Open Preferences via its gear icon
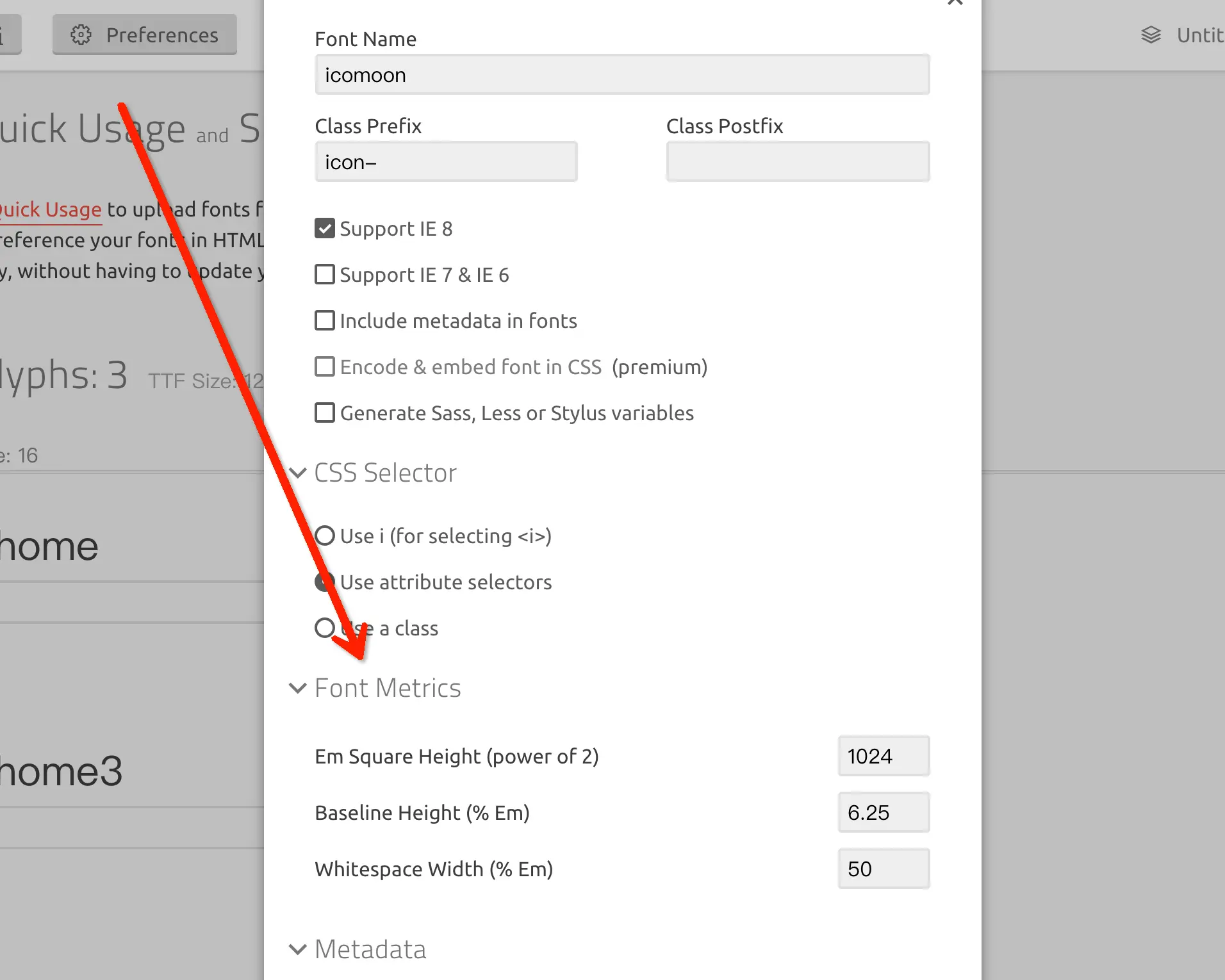Screen dimensions: 1225x980 coord(81,35)
